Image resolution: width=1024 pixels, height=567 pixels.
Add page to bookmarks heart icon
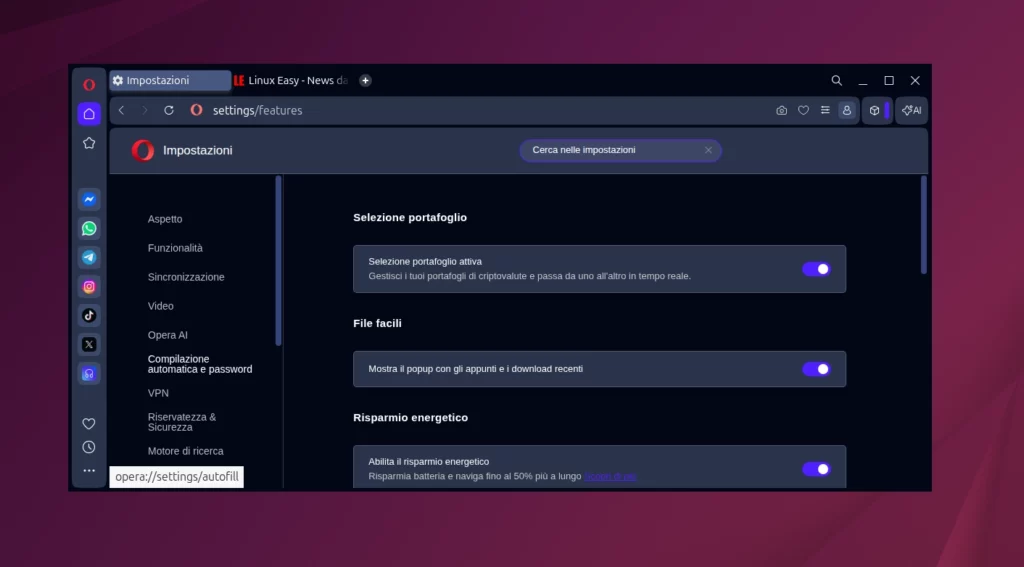(x=803, y=110)
